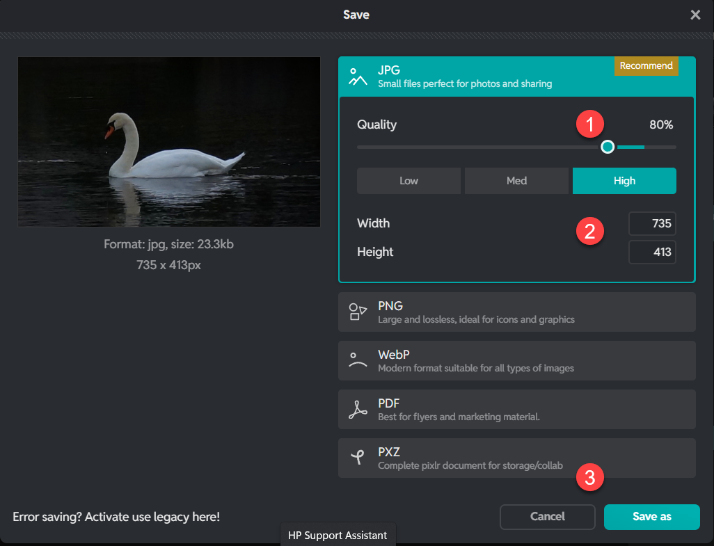Click the PNG shapes icon
Image resolution: width=714 pixels, height=546 pixels.
[357, 312]
